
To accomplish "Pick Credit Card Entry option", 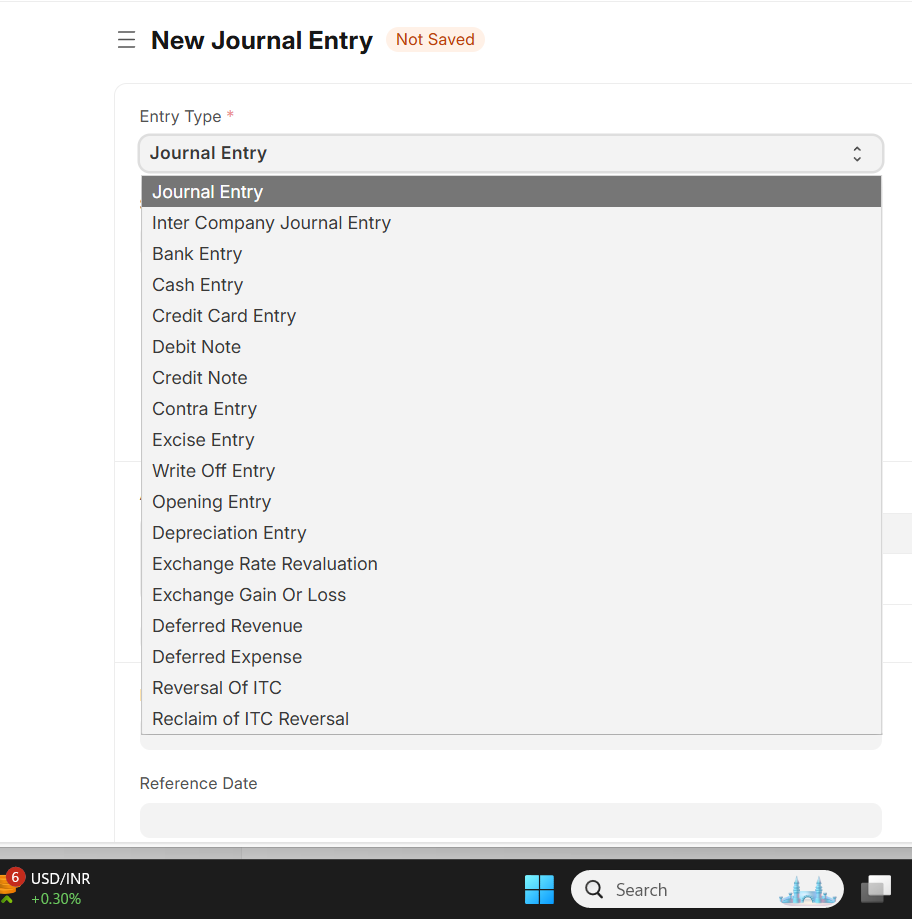I will click(224, 316).
